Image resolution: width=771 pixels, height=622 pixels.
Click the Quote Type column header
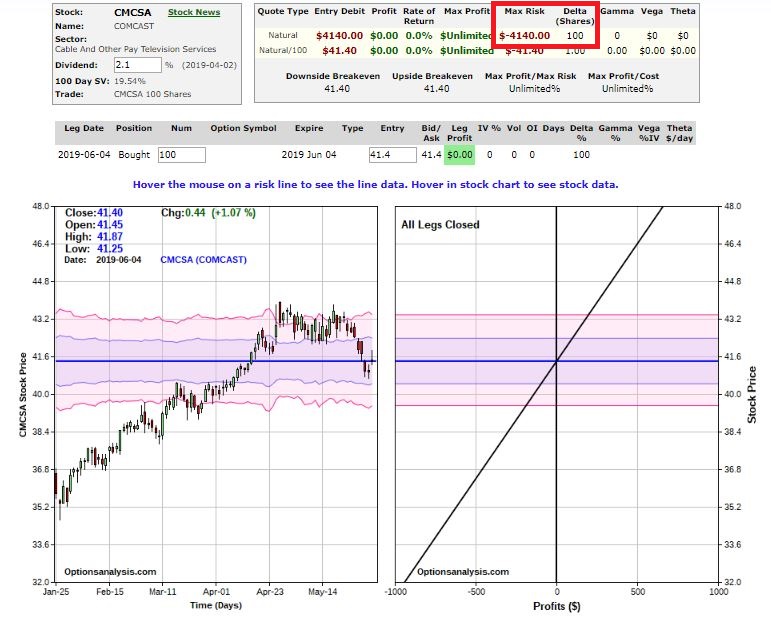283,11
